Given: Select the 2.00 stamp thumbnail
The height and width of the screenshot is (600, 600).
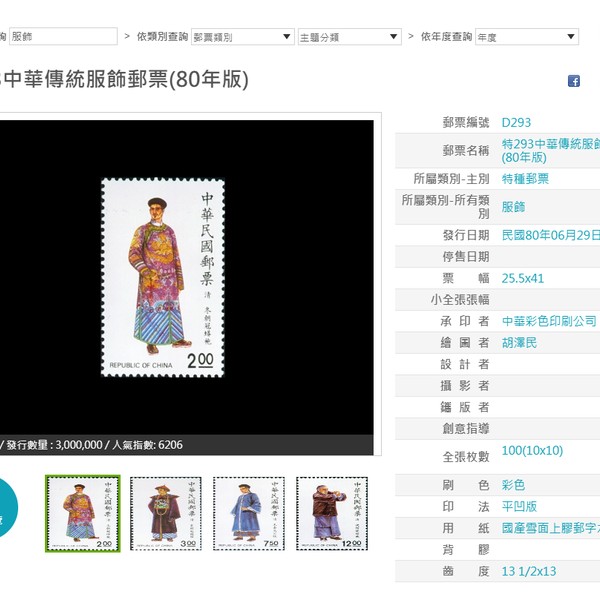Looking at the screenshot, I should [83, 514].
